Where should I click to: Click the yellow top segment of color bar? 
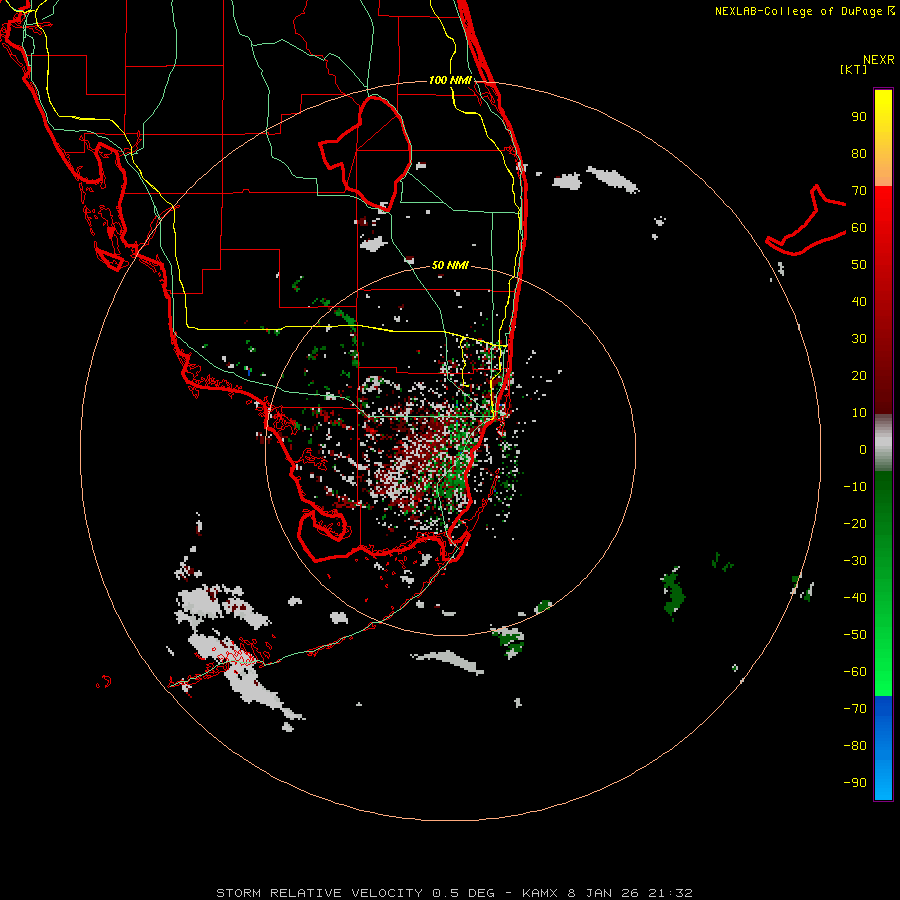tap(883, 138)
